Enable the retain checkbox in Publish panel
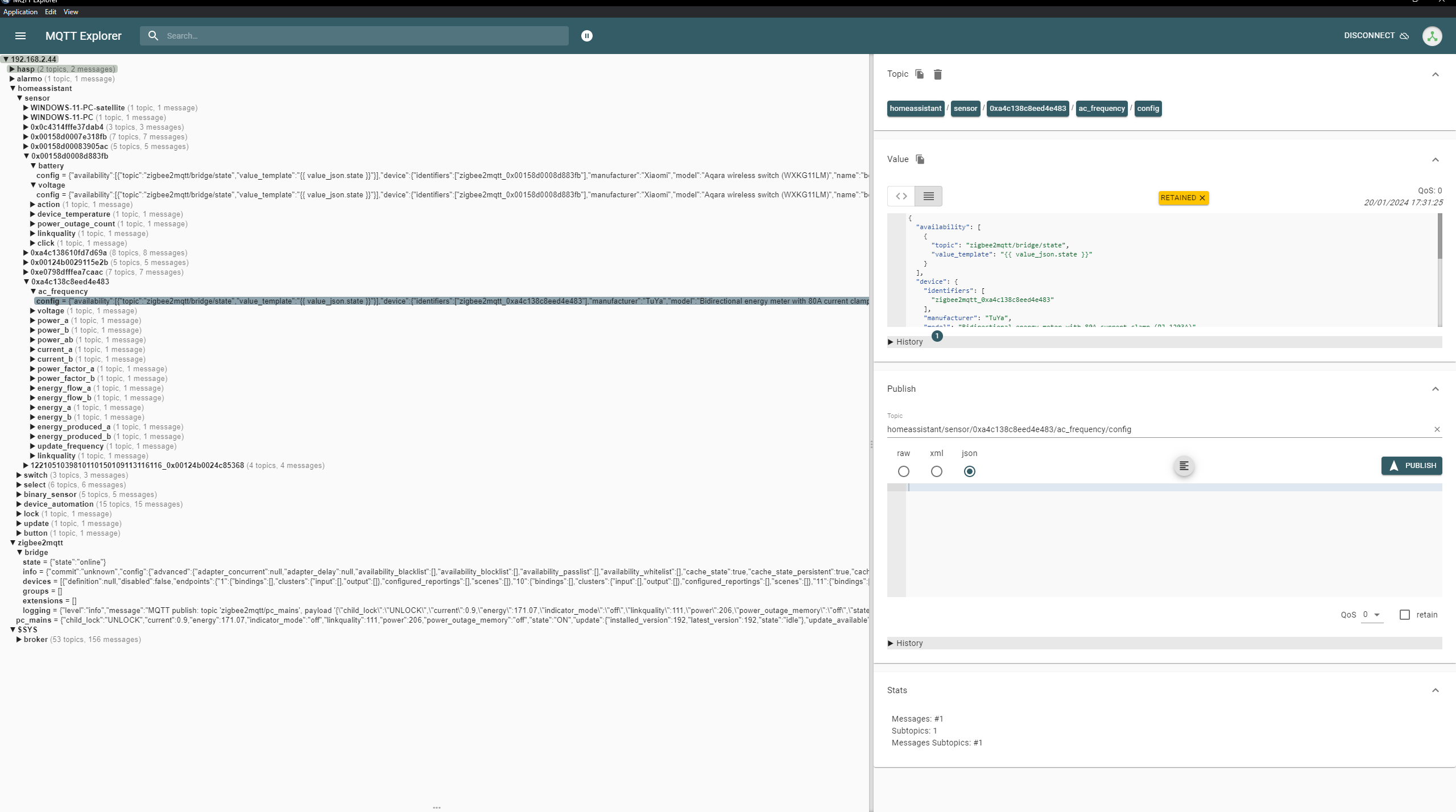 1405,615
